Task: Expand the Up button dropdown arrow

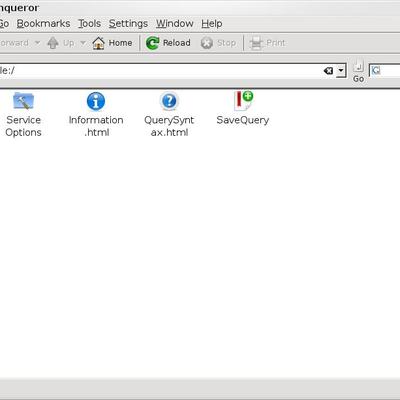Action: pyautogui.click(x=83, y=43)
